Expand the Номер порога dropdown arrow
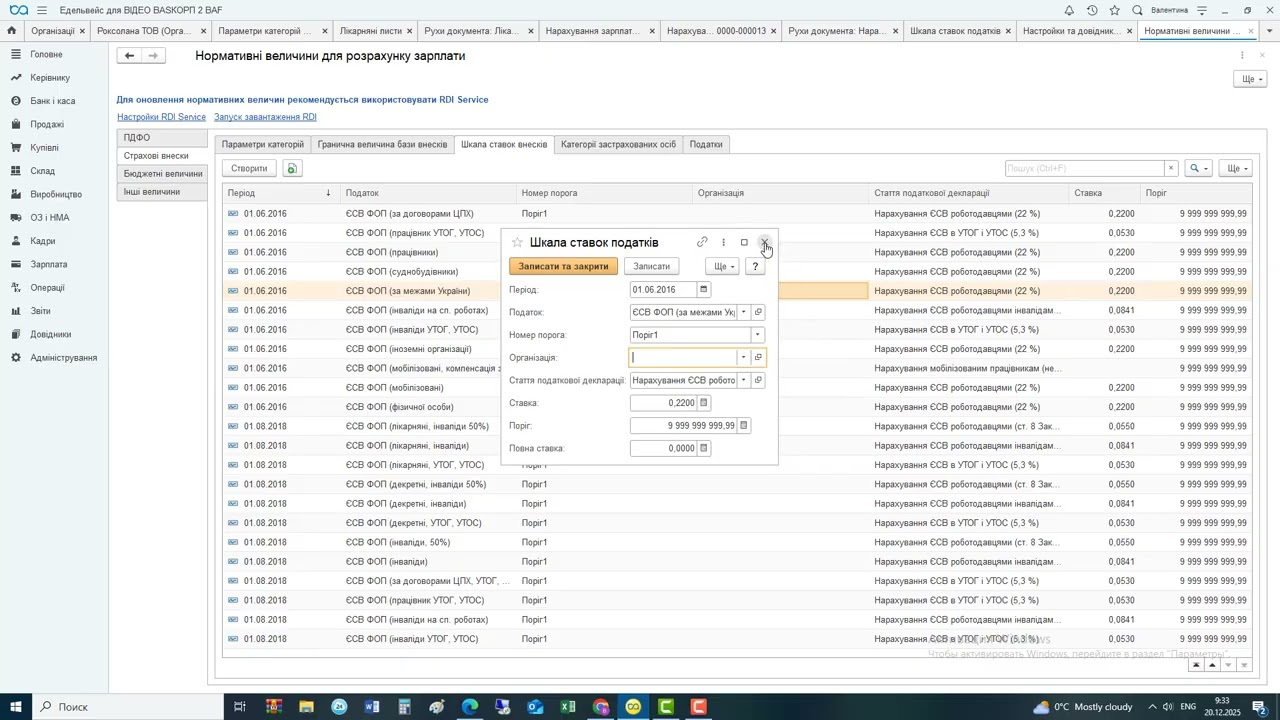 [758, 335]
